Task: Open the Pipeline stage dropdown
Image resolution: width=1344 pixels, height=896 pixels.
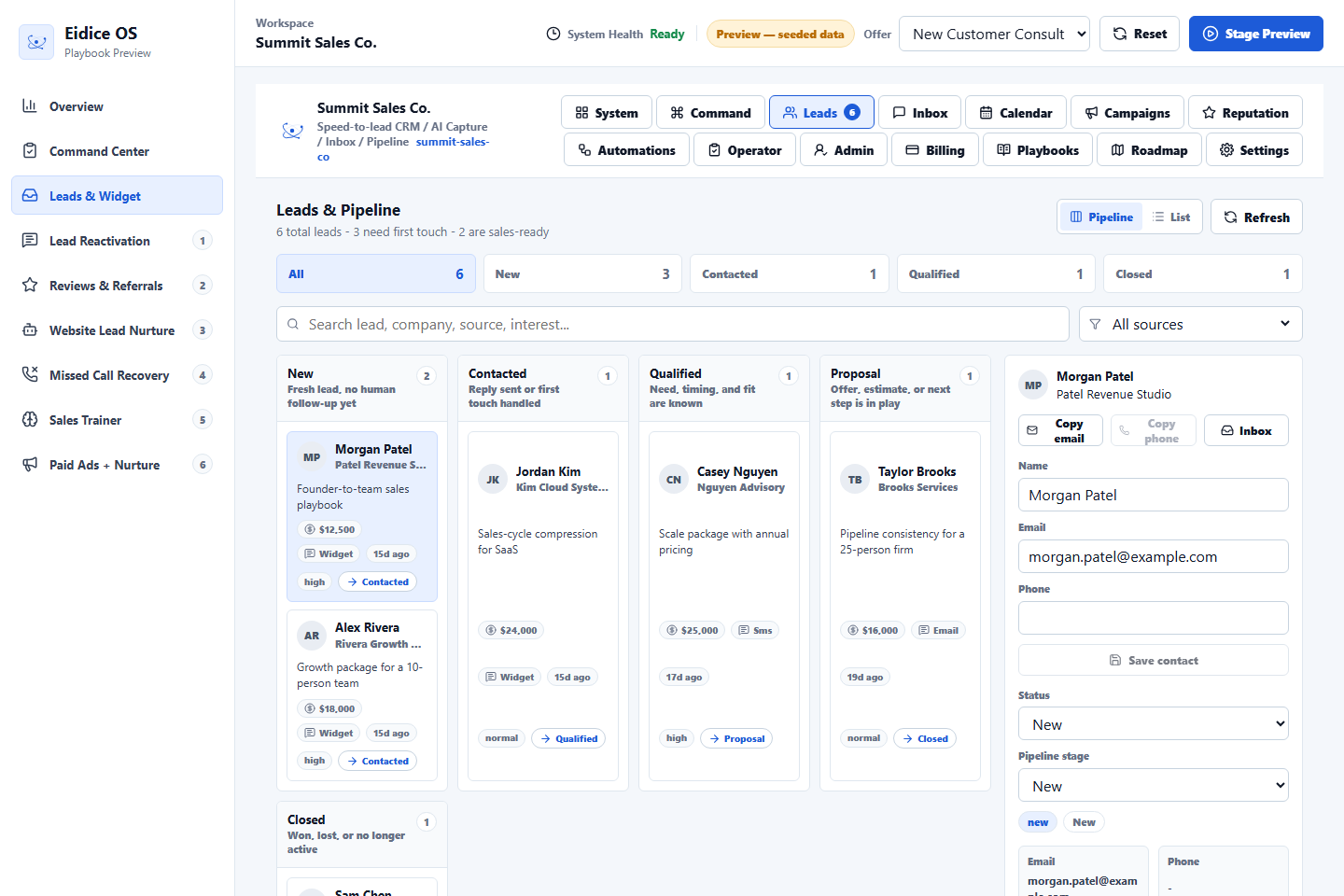Action: click(1154, 786)
